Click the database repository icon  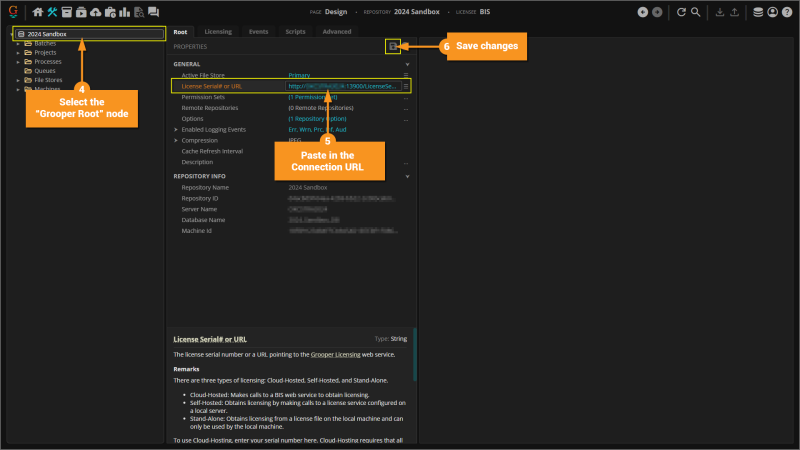click(x=757, y=12)
